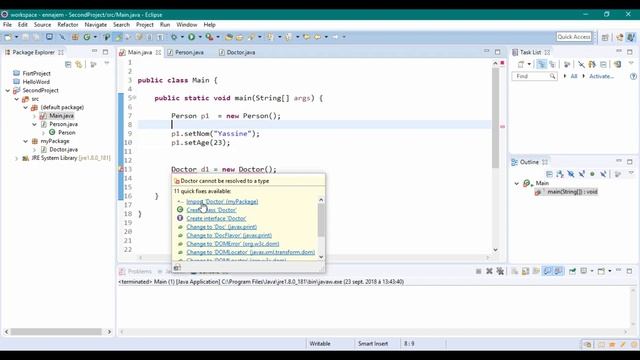The image size is (640, 360).
Task: Click the Focus on Workweek icon in Task List
Action: (567, 64)
